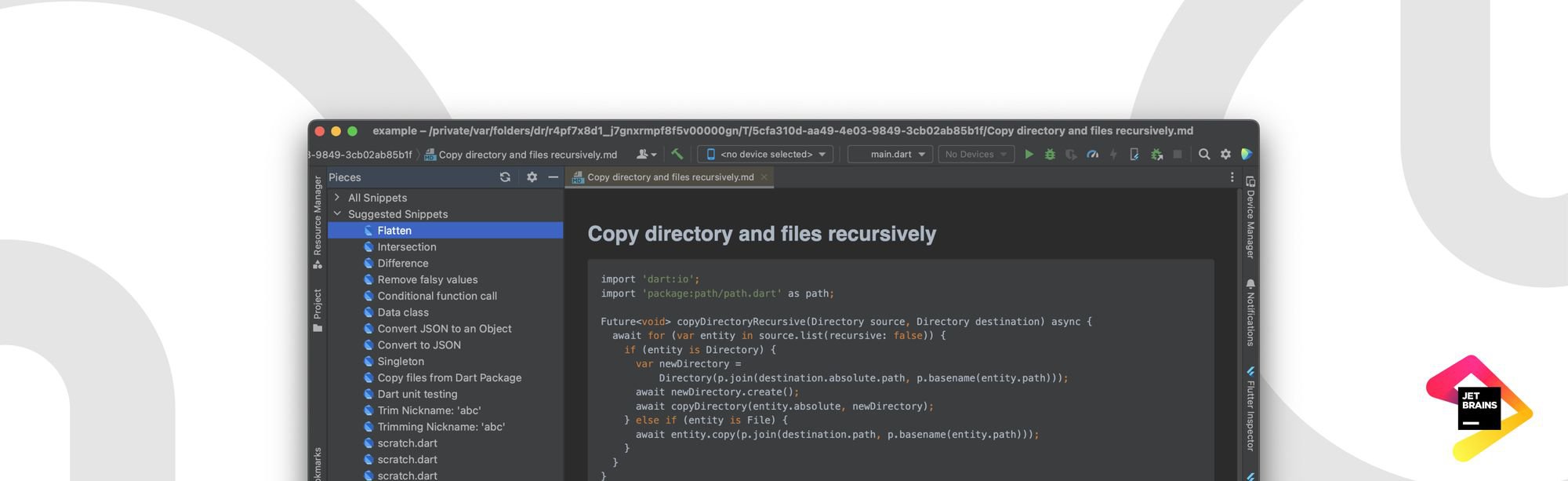Open the Device Manager panel
Image resolution: width=1568 pixels, height=481 pixels.
[x=1250, y=217]
